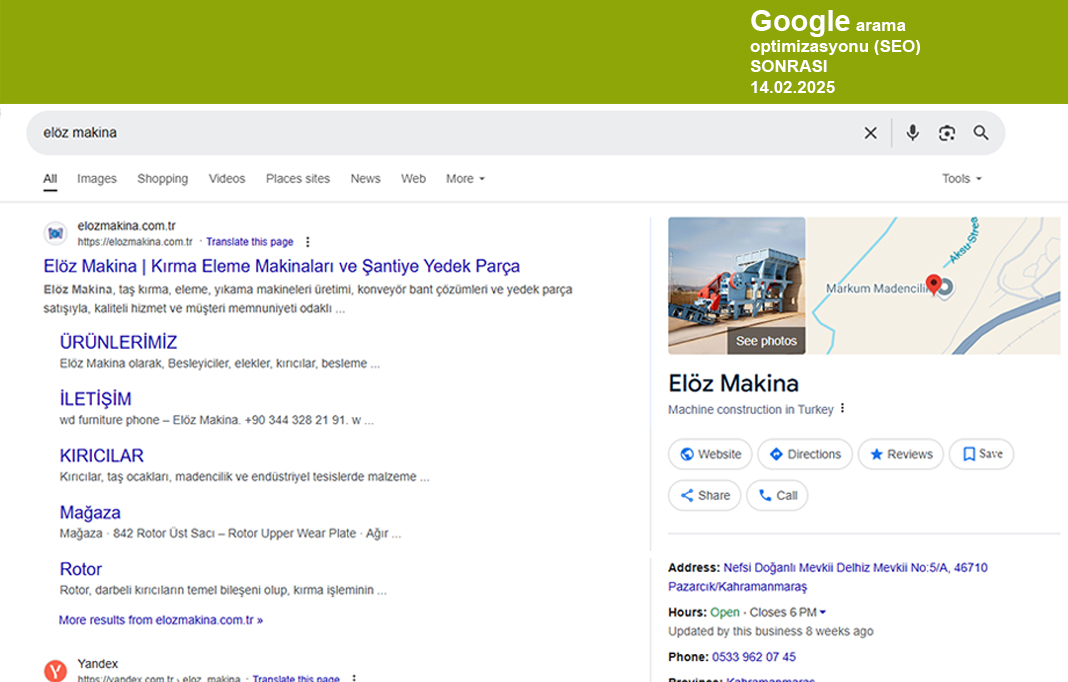The image size is (1068, 682).
Task: Click the Elöz Makina business title heading
Action: tap(734, 384)
